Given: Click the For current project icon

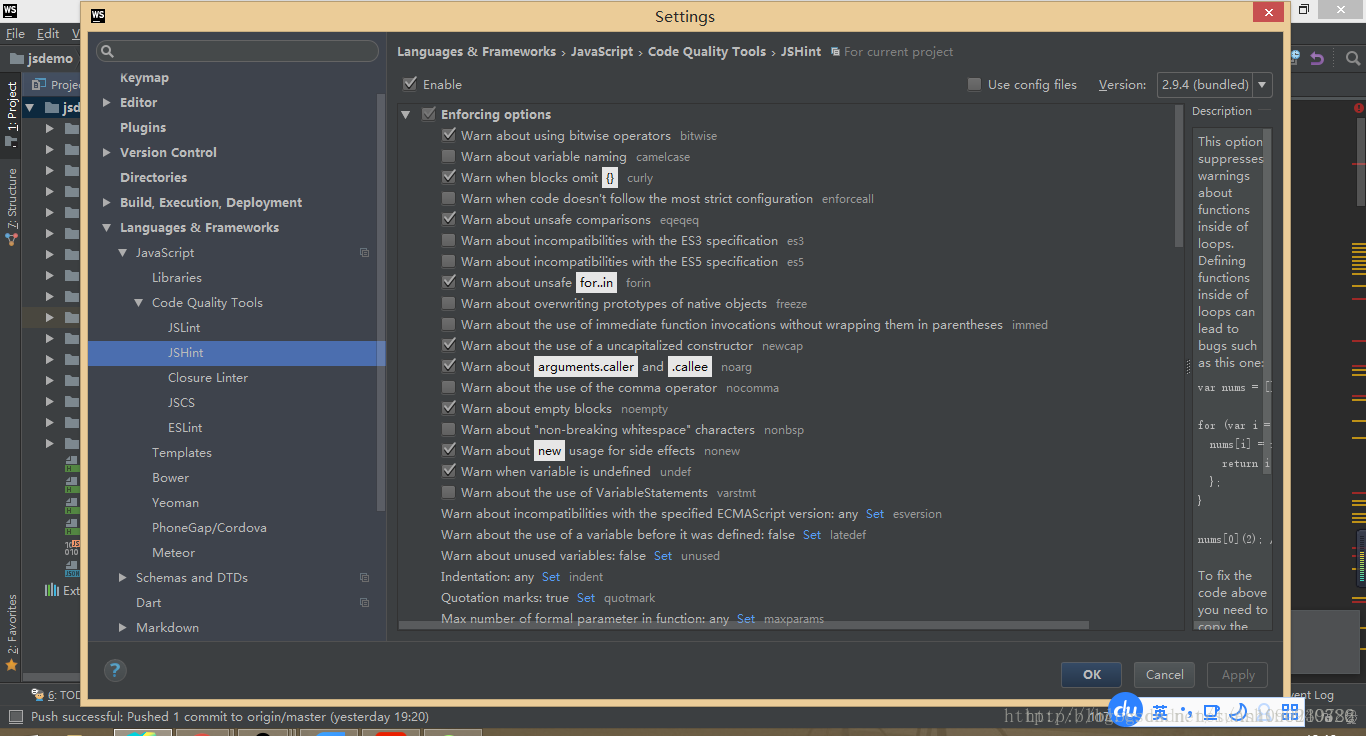Looking at the screenshot, I should pyautogui.click(x=835, y=52).
